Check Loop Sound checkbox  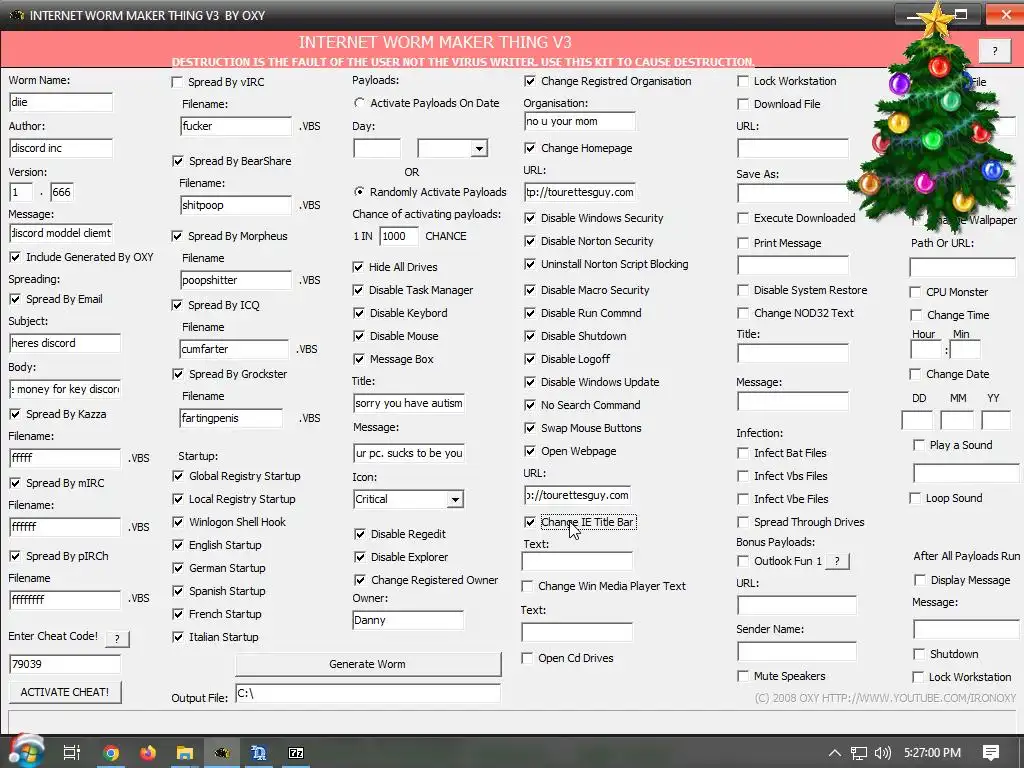[915, 498]
